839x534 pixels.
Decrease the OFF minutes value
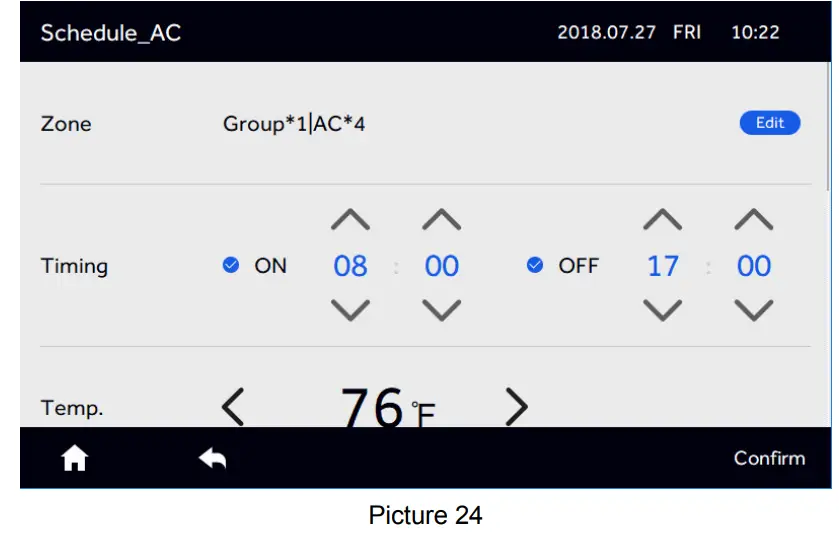click(x=753, y=310)
